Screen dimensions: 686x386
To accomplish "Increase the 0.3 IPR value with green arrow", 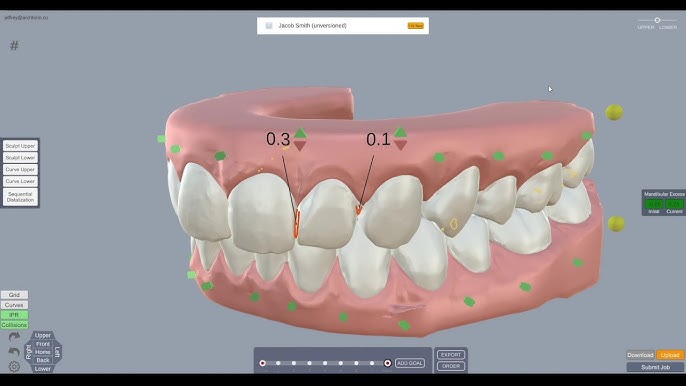I will pyautogui.click(x=300, y=133).
